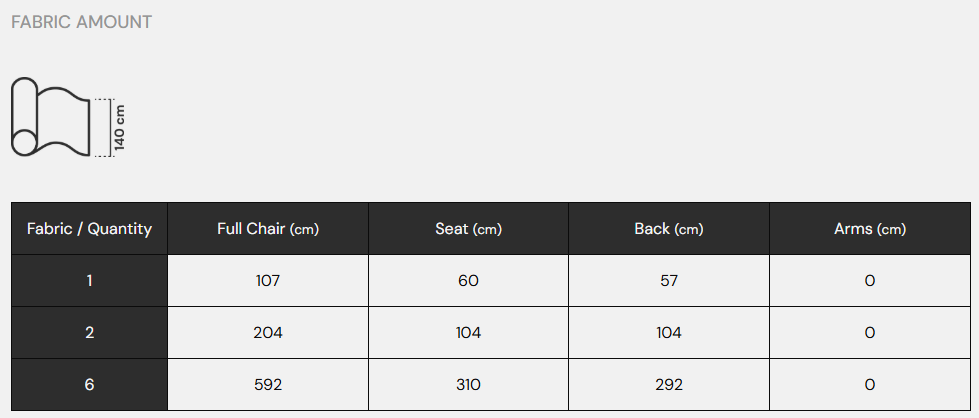
Task: Click the 140 cm roll width label
Action: [120, 127]
